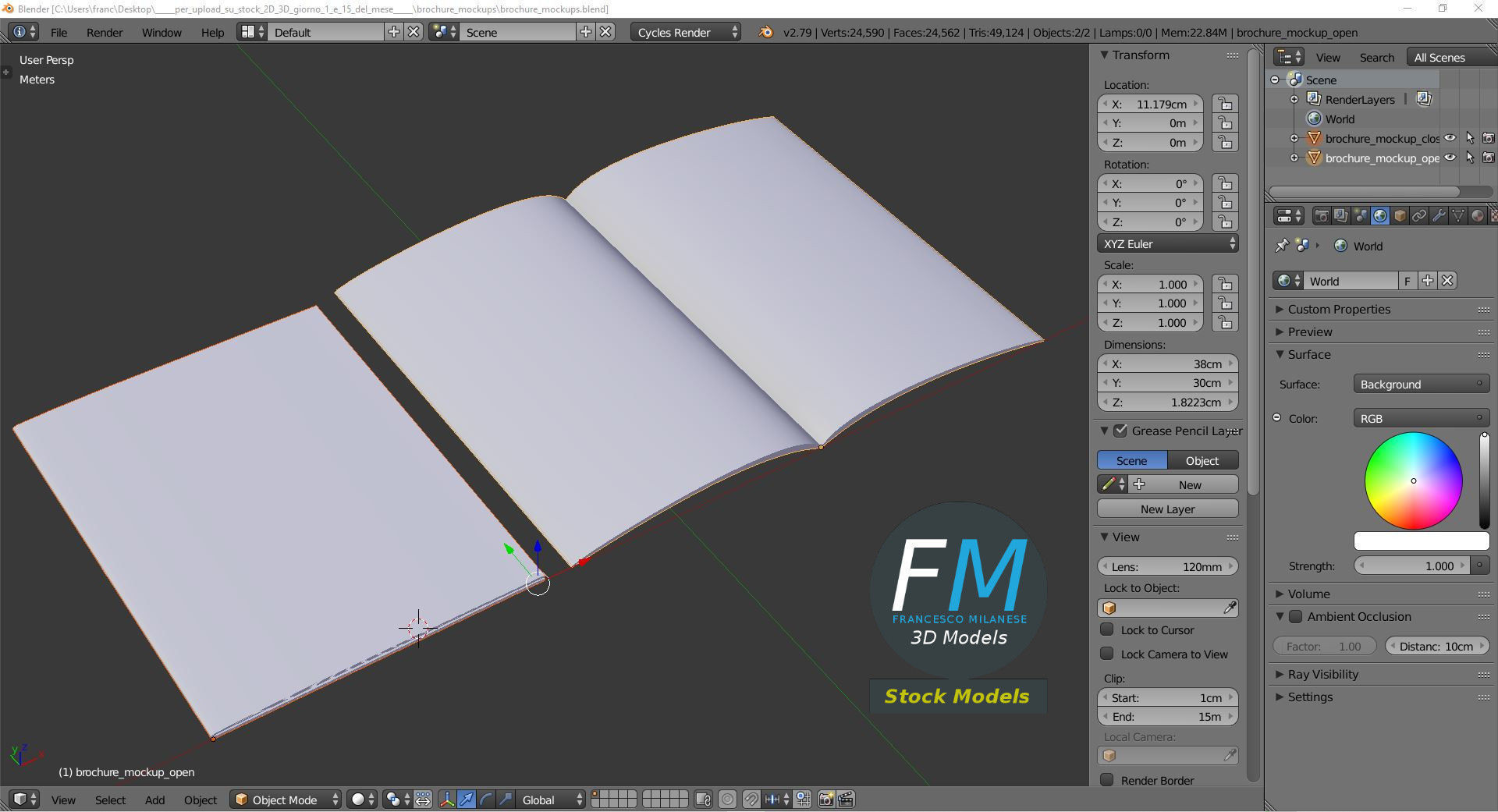Hide brochure_mockup_ope with its eye icon
Screen dimensions: 1498x812
pos(1450,158)
